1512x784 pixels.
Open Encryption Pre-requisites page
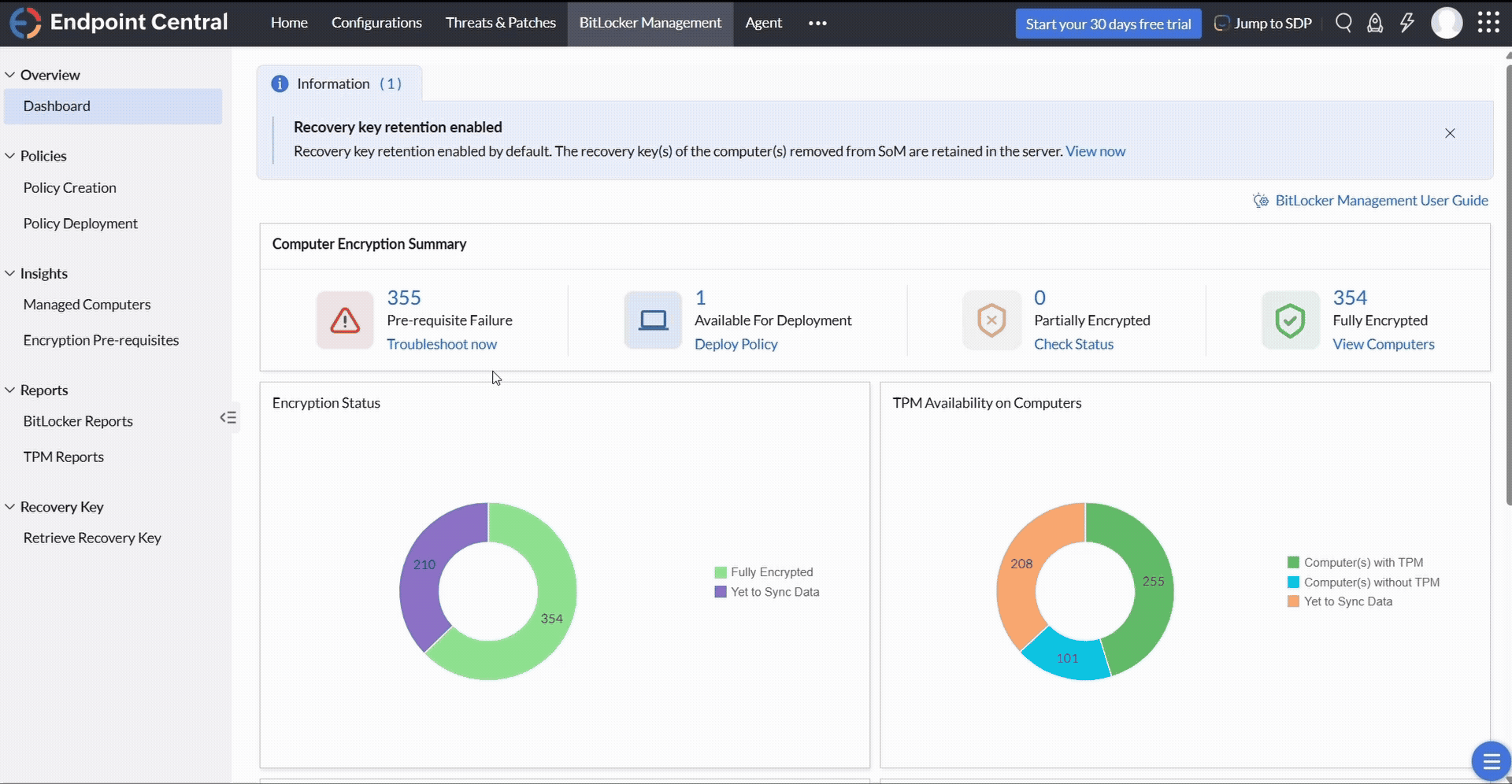tap(101, 340)
